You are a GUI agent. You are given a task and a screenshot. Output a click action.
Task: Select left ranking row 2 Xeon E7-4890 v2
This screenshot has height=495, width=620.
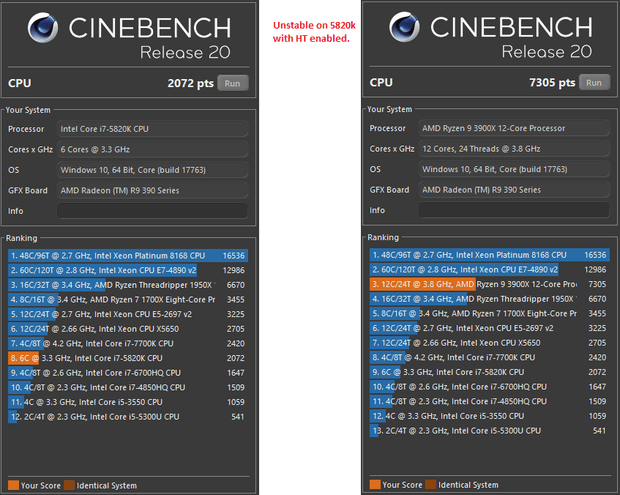click(x=128, y=270)
